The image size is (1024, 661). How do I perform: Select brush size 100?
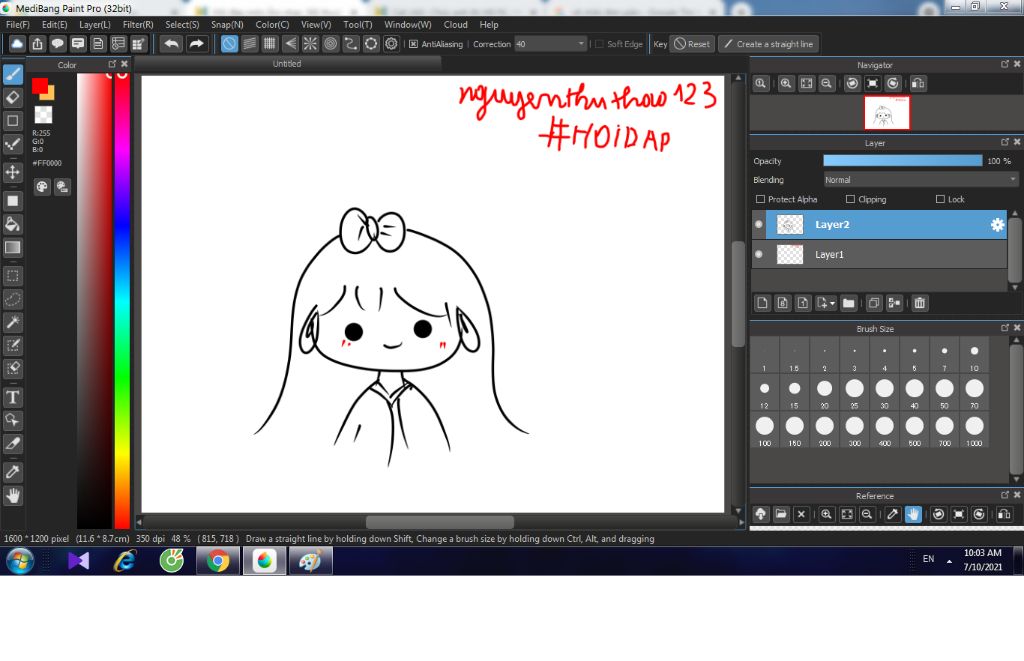(x=764, y=430)
